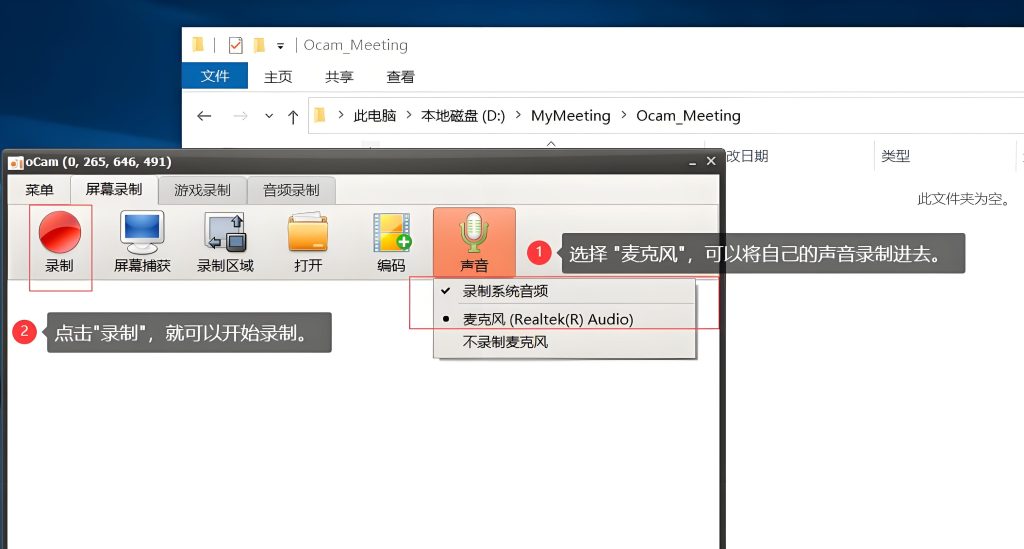Click the red 录制 record icon
The width and height of the screenshot is (1024, 549).
pyautogui.click(x=59, y=232)
